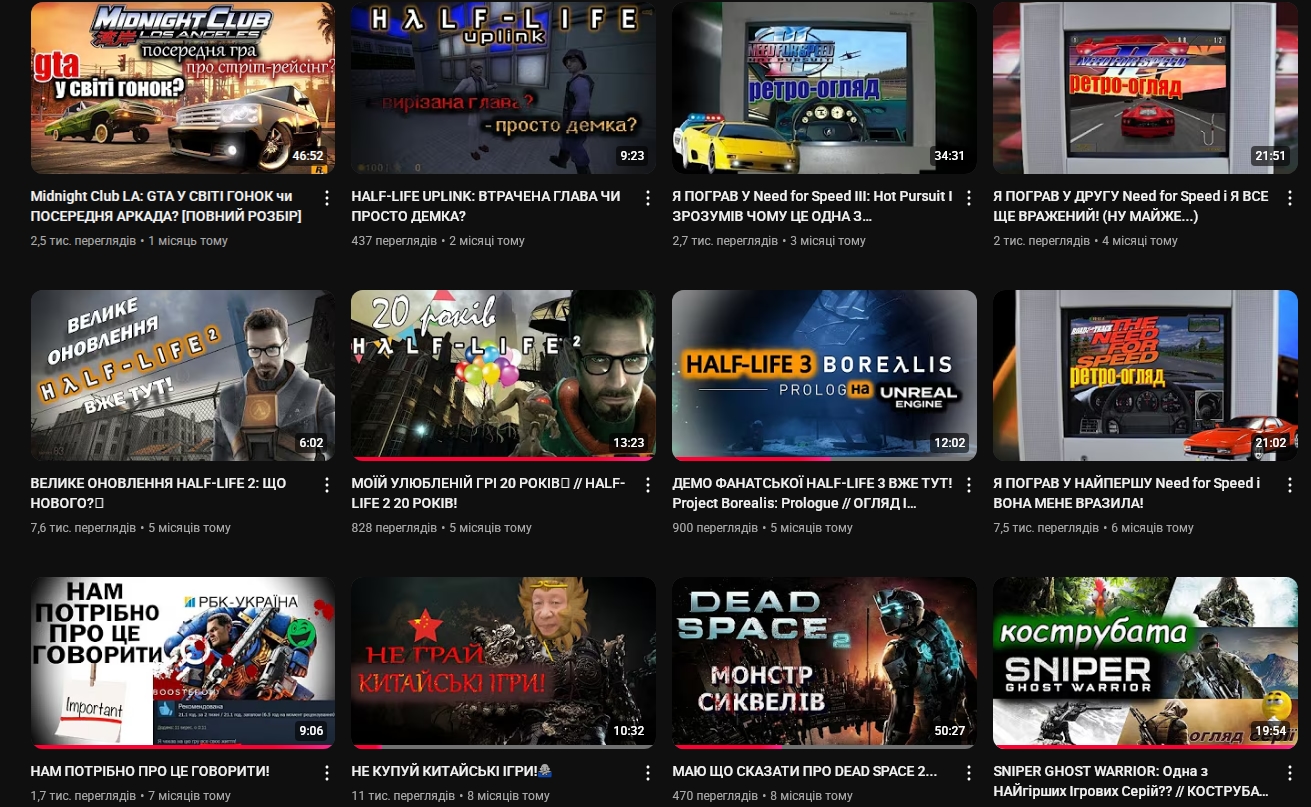Open options menu for ВЕЛИКЕ ОНОВЛЕННЯ HALF-LIFE 2 video
This screenshot has width=1311, height=807.
[x=326, y=485]
